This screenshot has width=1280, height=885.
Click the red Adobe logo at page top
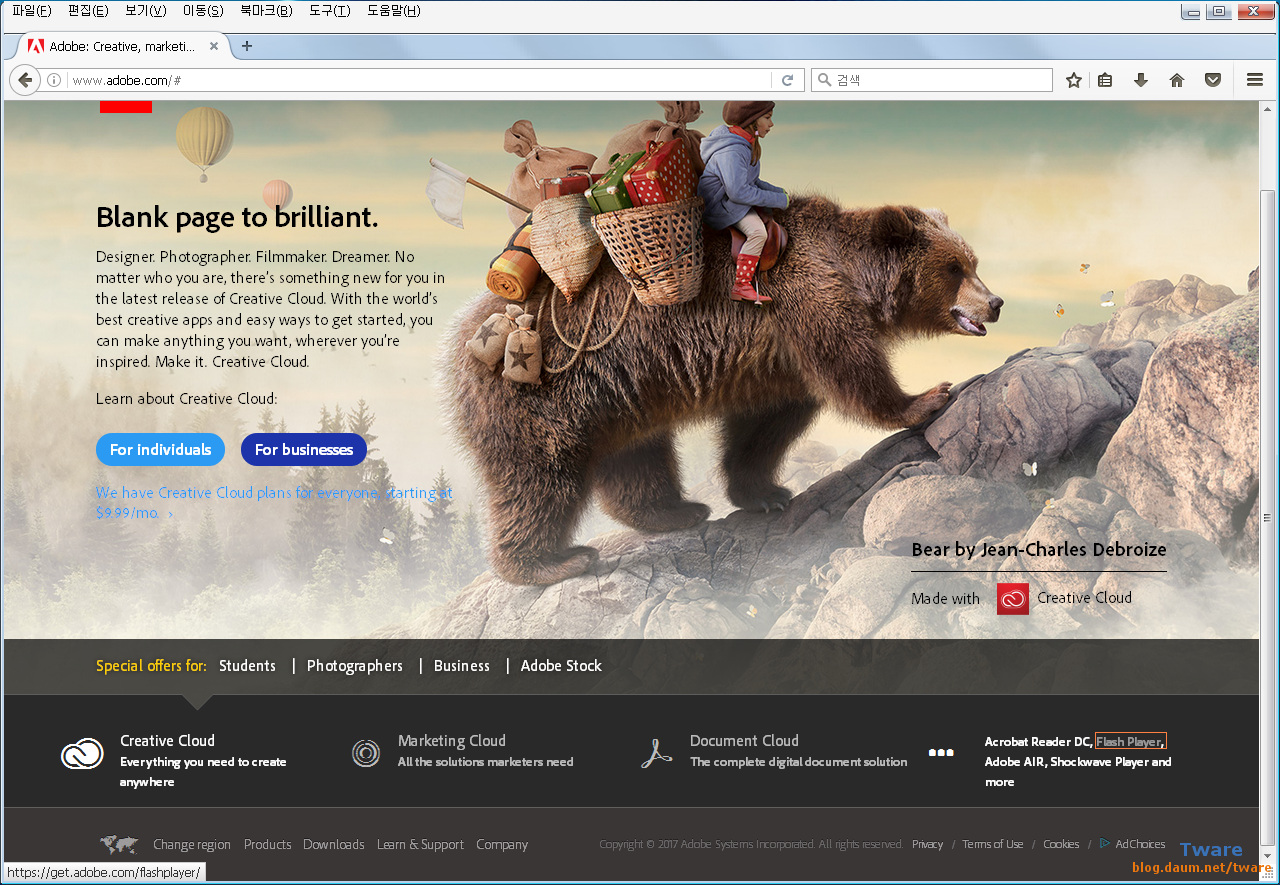pos(126,106)
